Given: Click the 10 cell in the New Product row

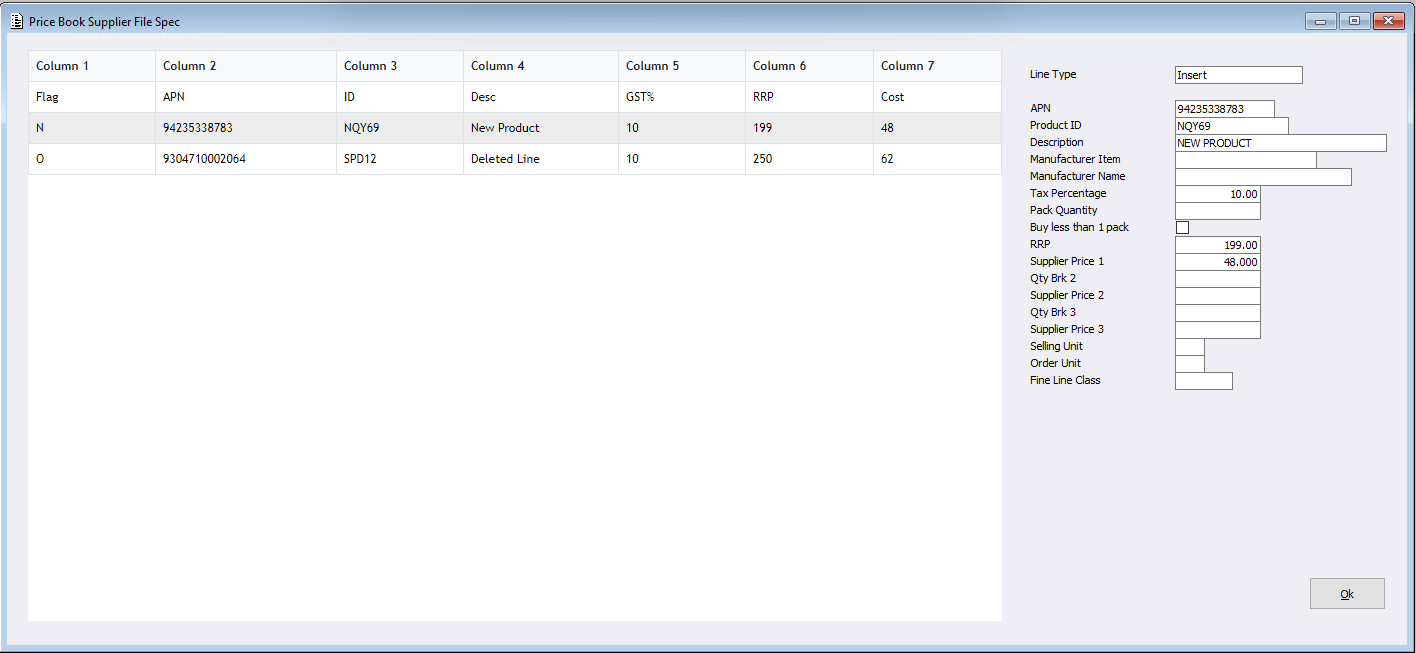Looking at the screenshot, I should coord(682,128).
